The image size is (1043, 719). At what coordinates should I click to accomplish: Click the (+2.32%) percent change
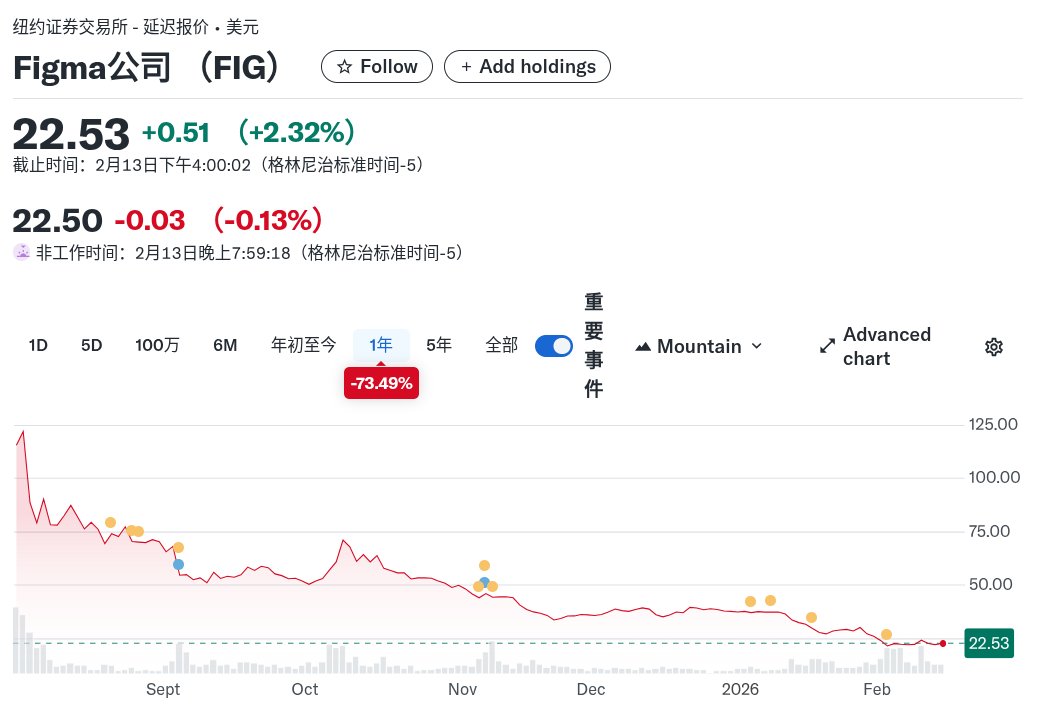point(297,132)
